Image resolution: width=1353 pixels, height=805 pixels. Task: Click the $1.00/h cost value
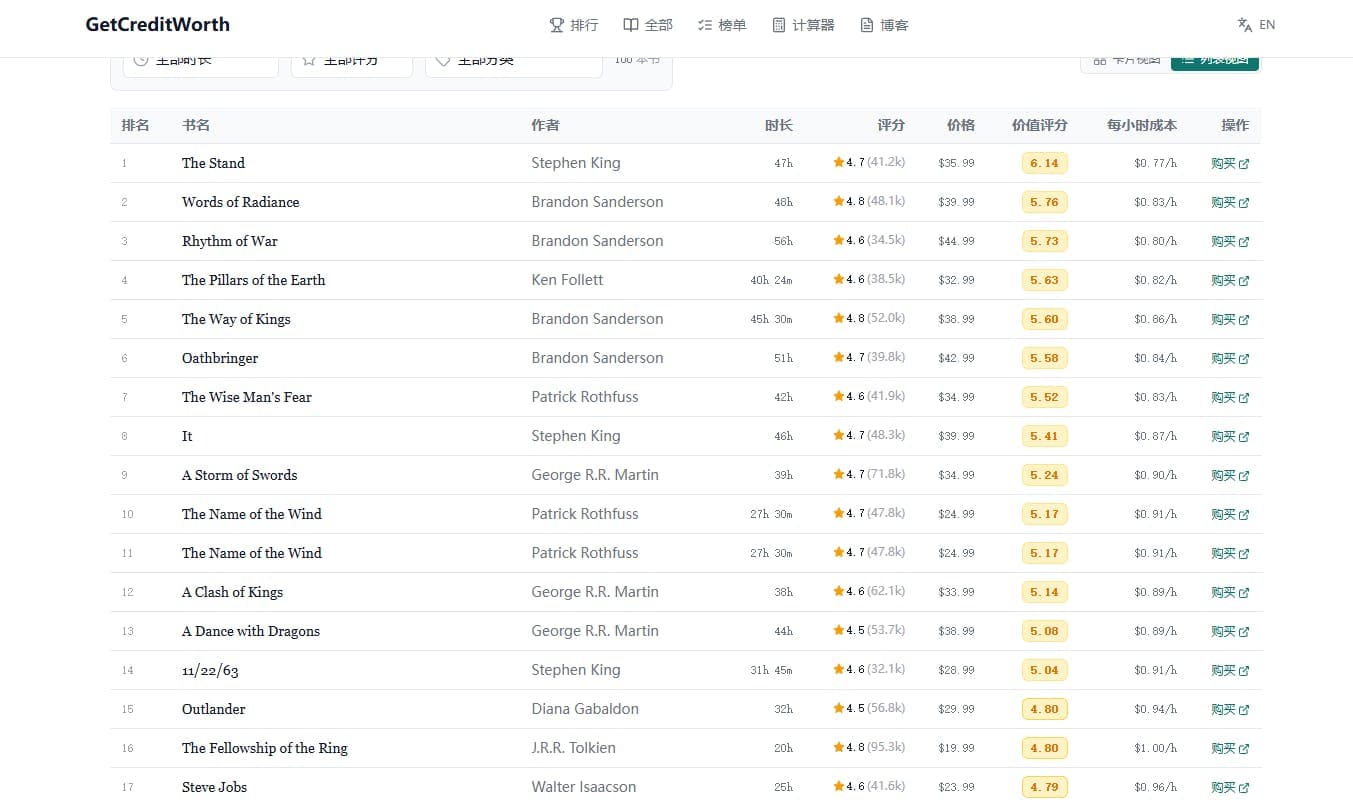(1156, 748)
